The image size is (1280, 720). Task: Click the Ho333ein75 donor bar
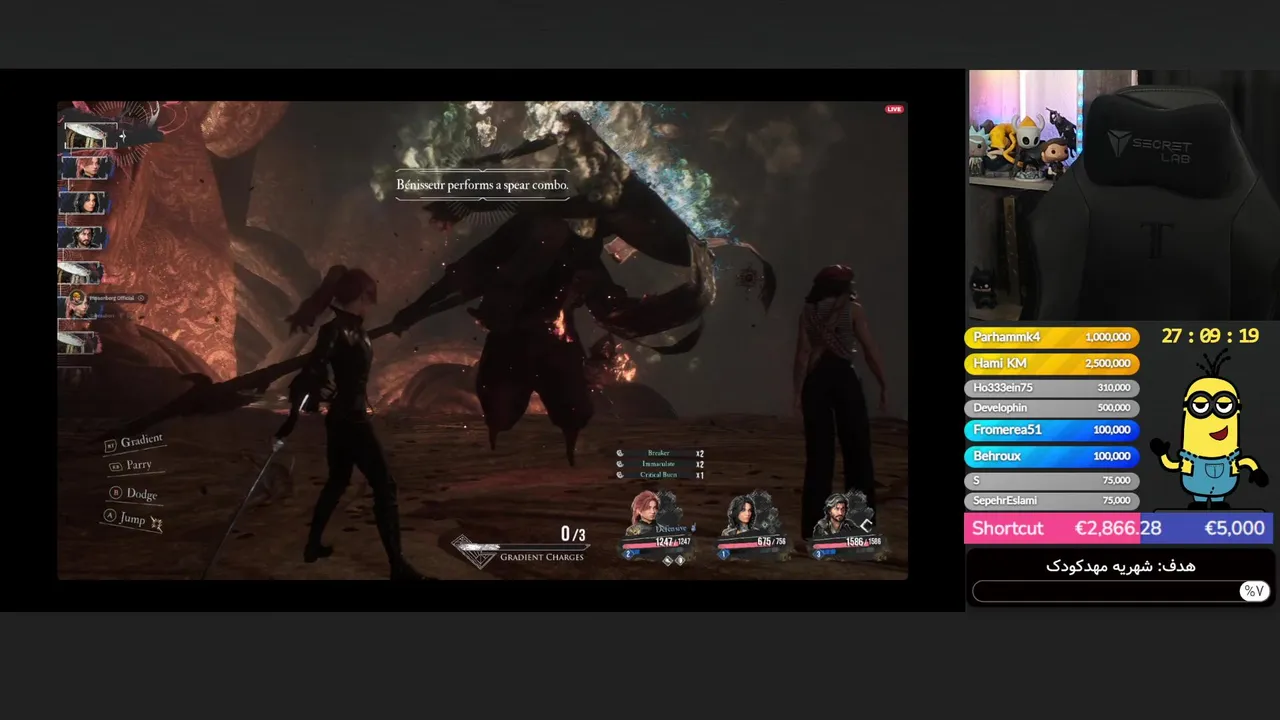click(1051, 387)
